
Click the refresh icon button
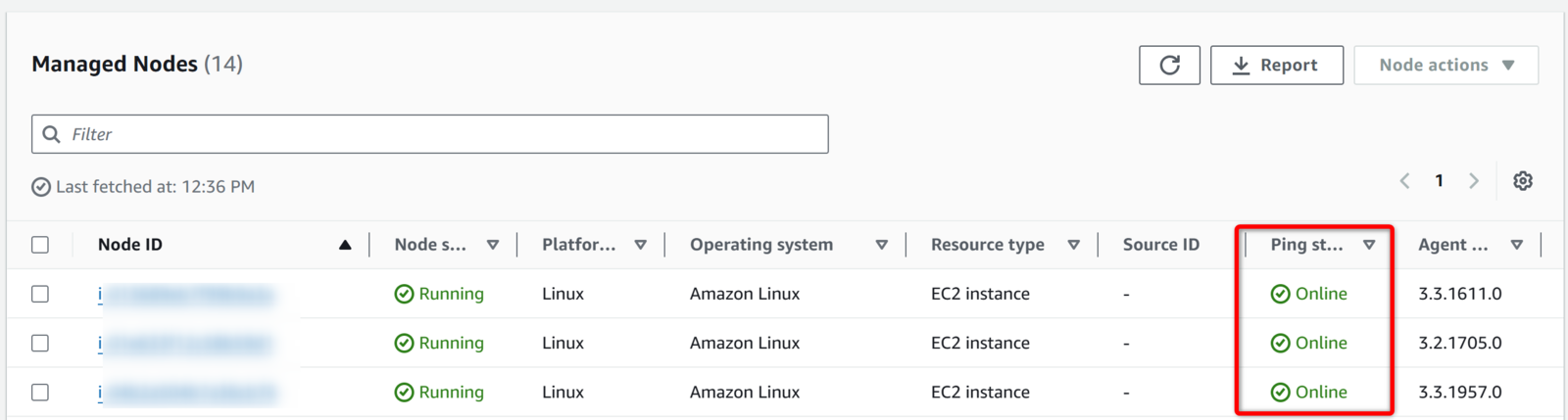(1169, 65)
